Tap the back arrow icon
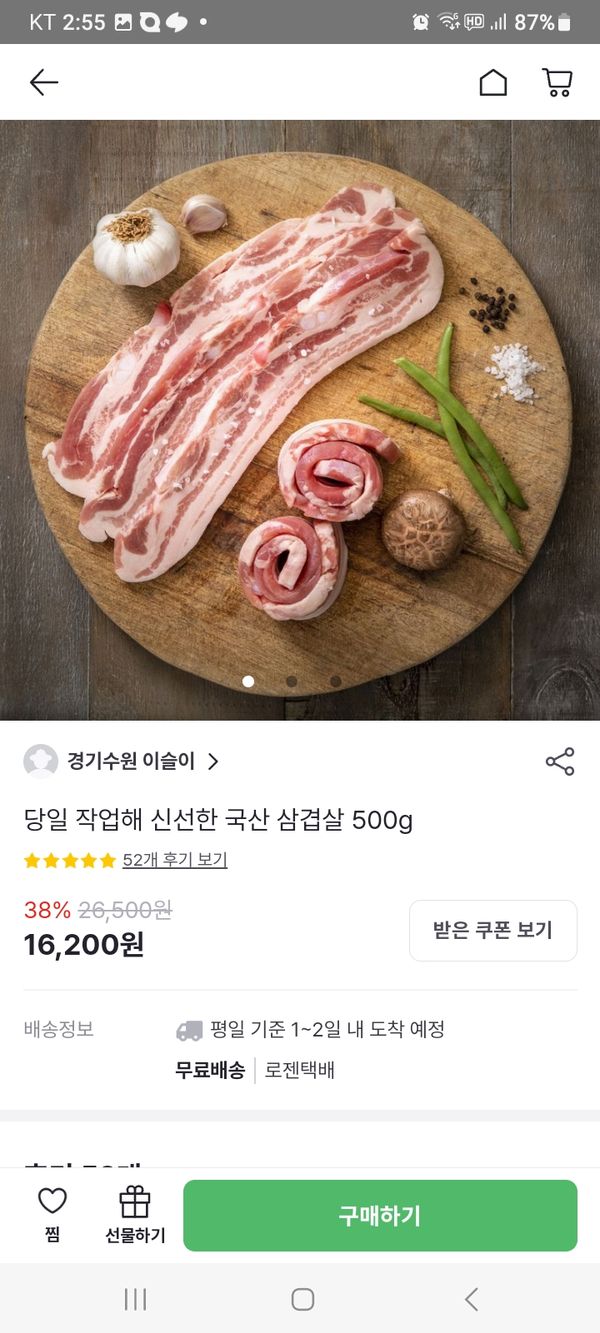 44,82
